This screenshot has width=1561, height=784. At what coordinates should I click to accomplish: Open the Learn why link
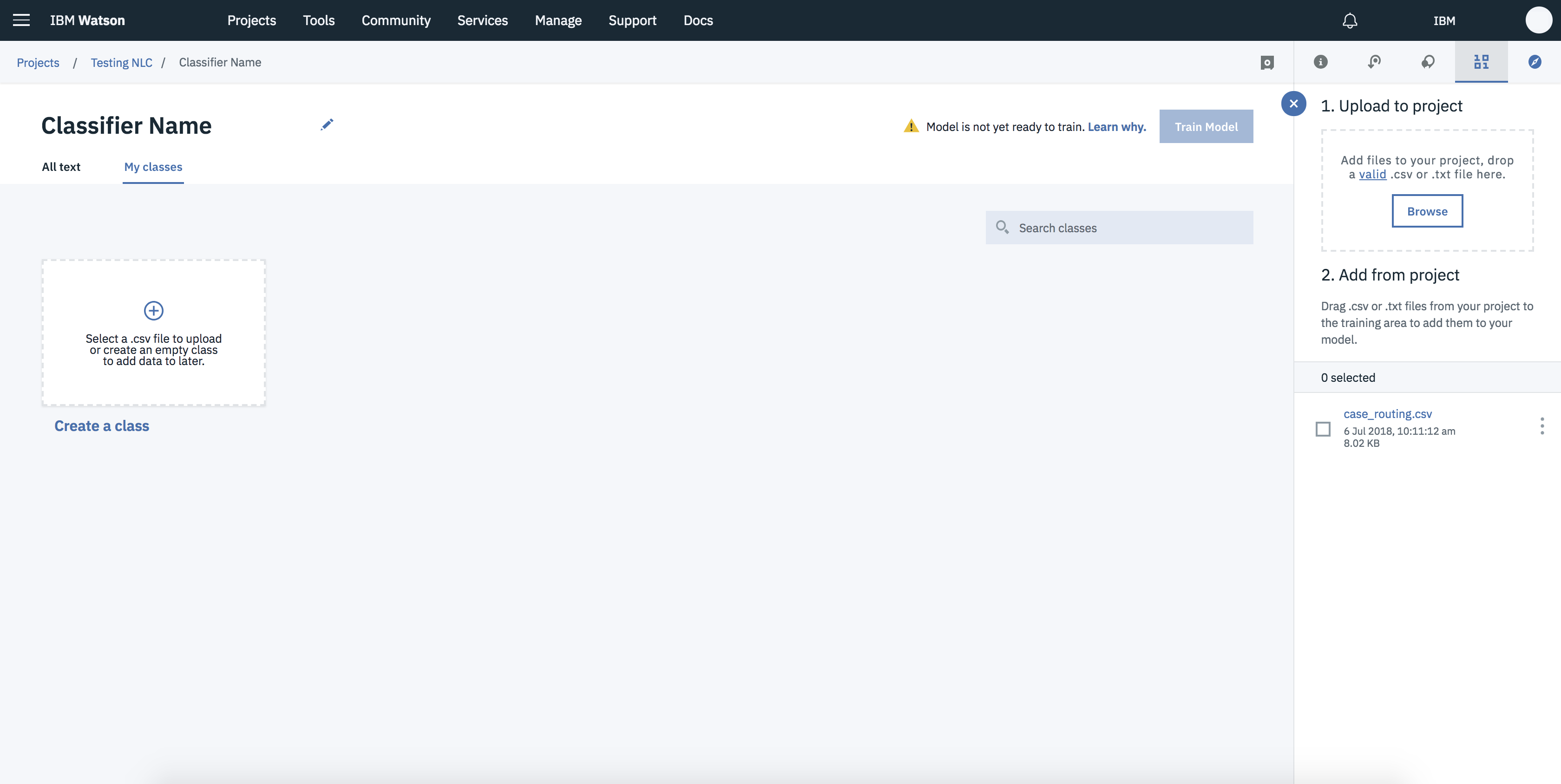[1116, 127]
